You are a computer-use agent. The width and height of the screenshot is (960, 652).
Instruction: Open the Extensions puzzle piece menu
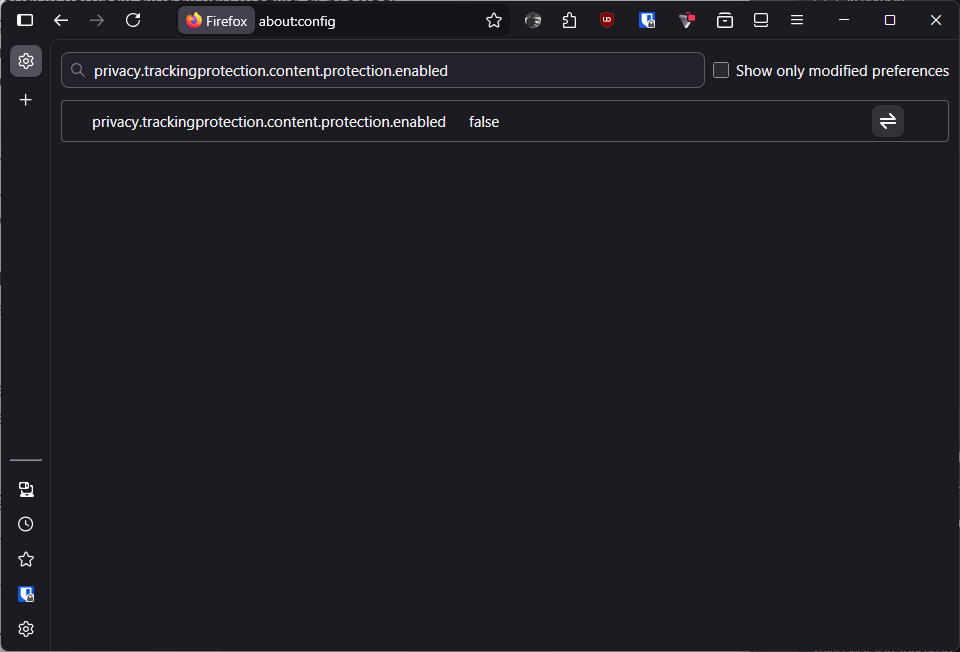click(x=570, y=21)
